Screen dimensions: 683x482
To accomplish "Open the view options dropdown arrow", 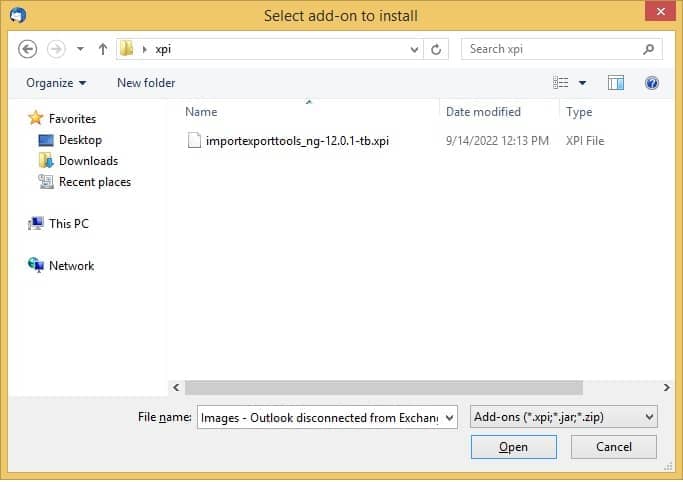I will click(x=582, y=83).
